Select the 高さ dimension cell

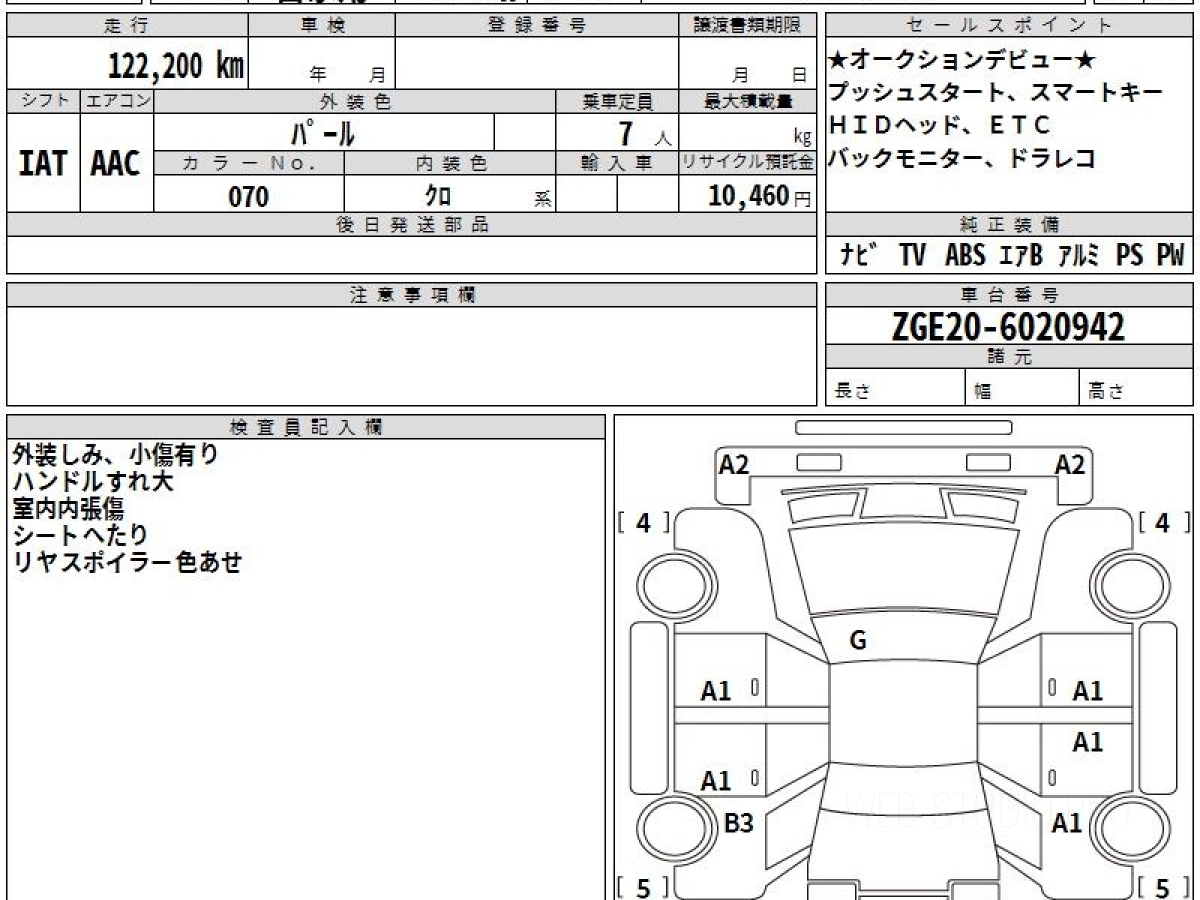[x=1137, y=388]
